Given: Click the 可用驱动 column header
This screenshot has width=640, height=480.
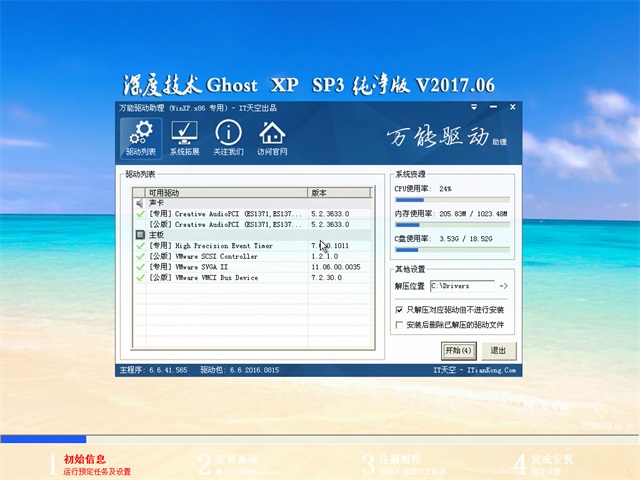Looking at the screenshot, I should click(x=226, y=193).
